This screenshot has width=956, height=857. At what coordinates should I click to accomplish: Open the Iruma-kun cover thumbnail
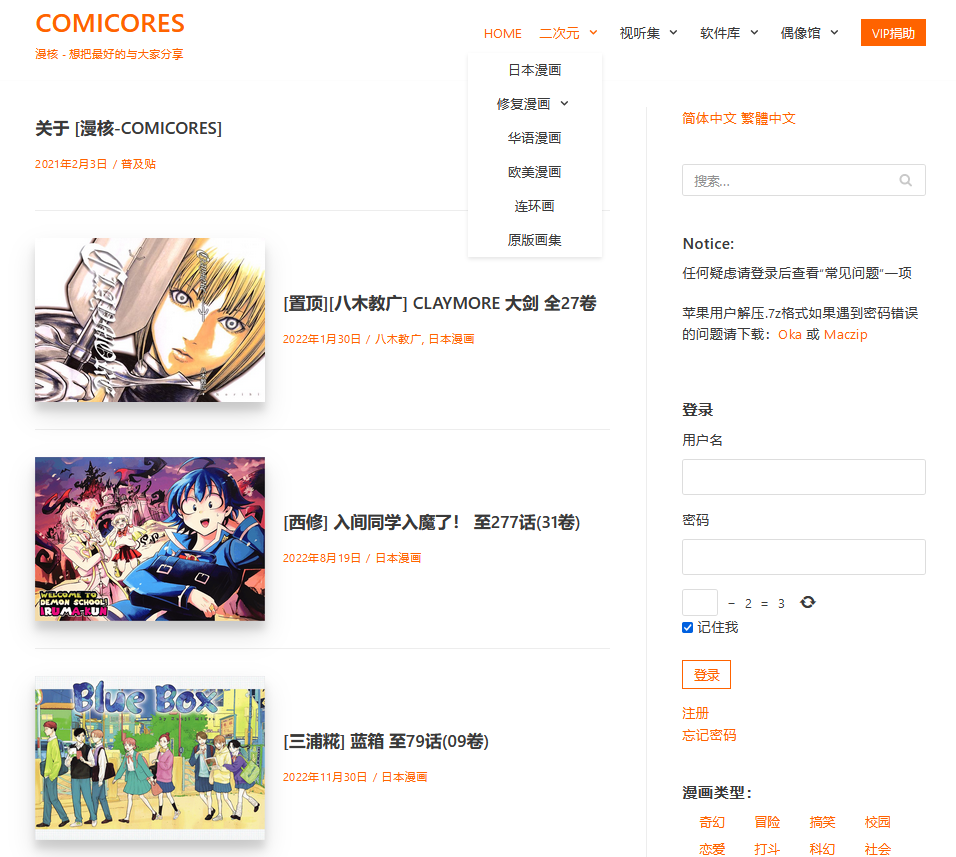[150, 539]
